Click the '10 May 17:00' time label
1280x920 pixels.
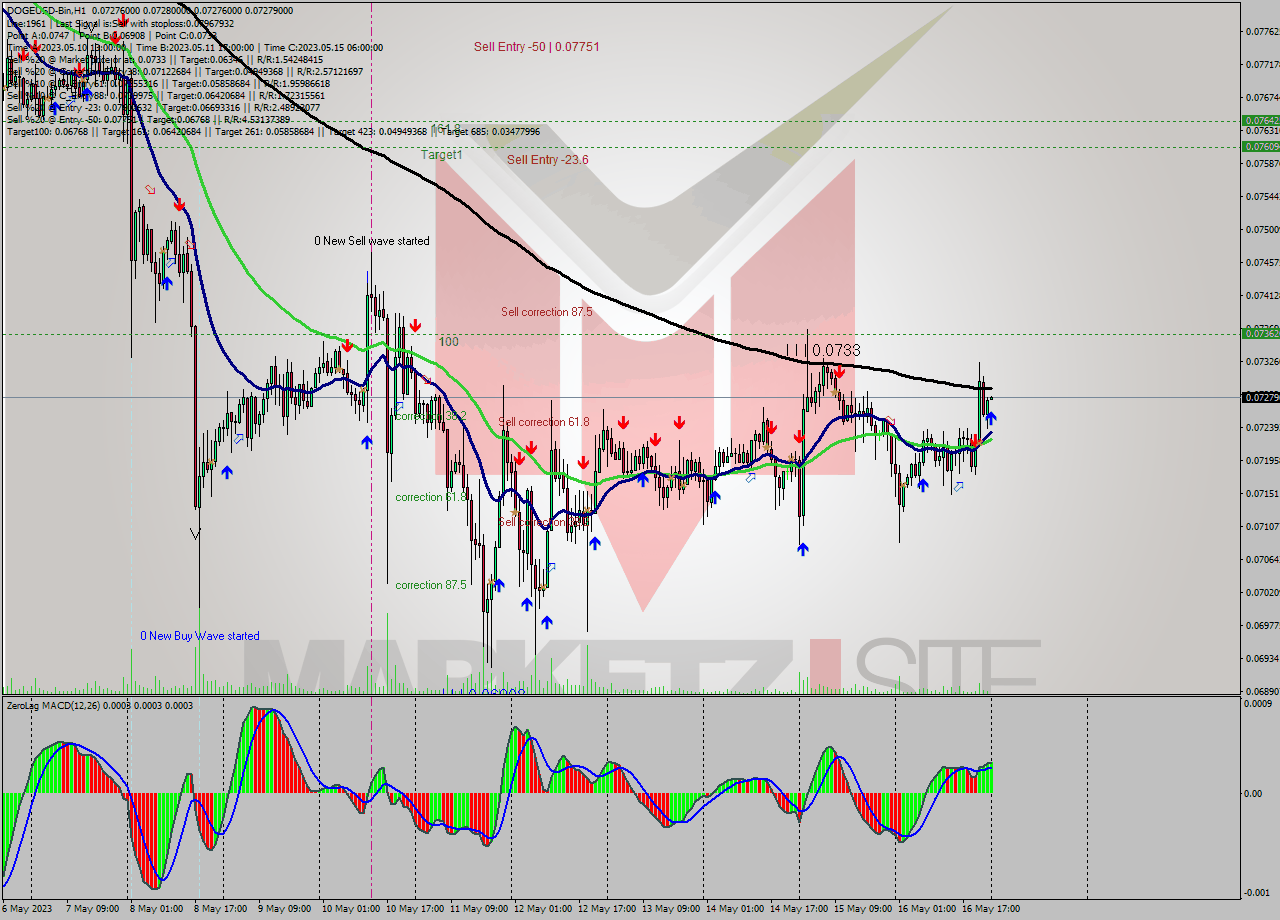click(416, 909)
